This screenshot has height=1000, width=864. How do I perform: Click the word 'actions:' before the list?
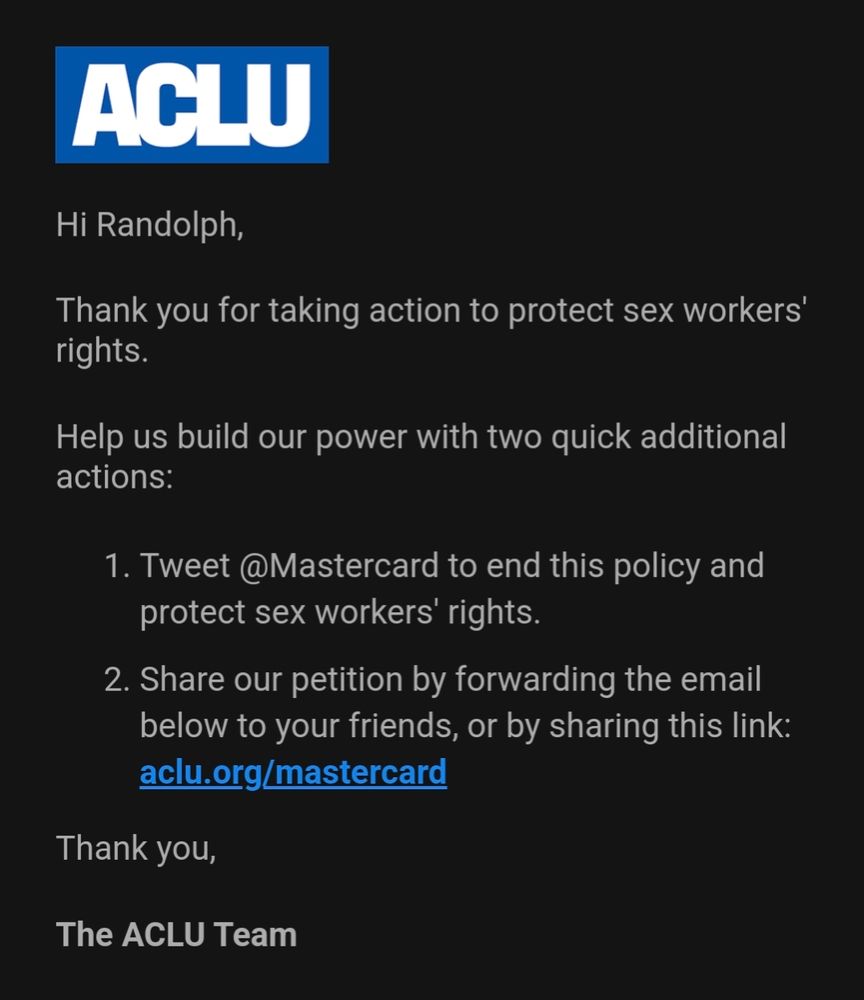pyautogui.click(x=115, y=476)
